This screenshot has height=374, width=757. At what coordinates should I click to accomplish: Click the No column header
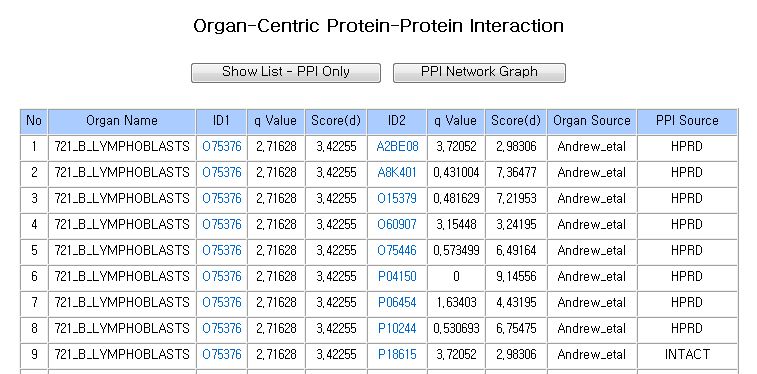pyautogui.click(x=34, y=121)
